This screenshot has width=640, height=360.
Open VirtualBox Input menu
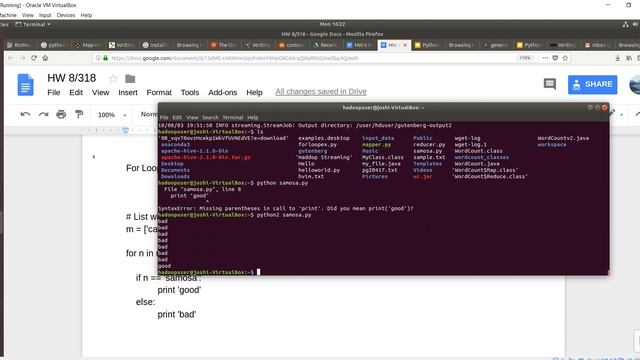tap(45, 15)
